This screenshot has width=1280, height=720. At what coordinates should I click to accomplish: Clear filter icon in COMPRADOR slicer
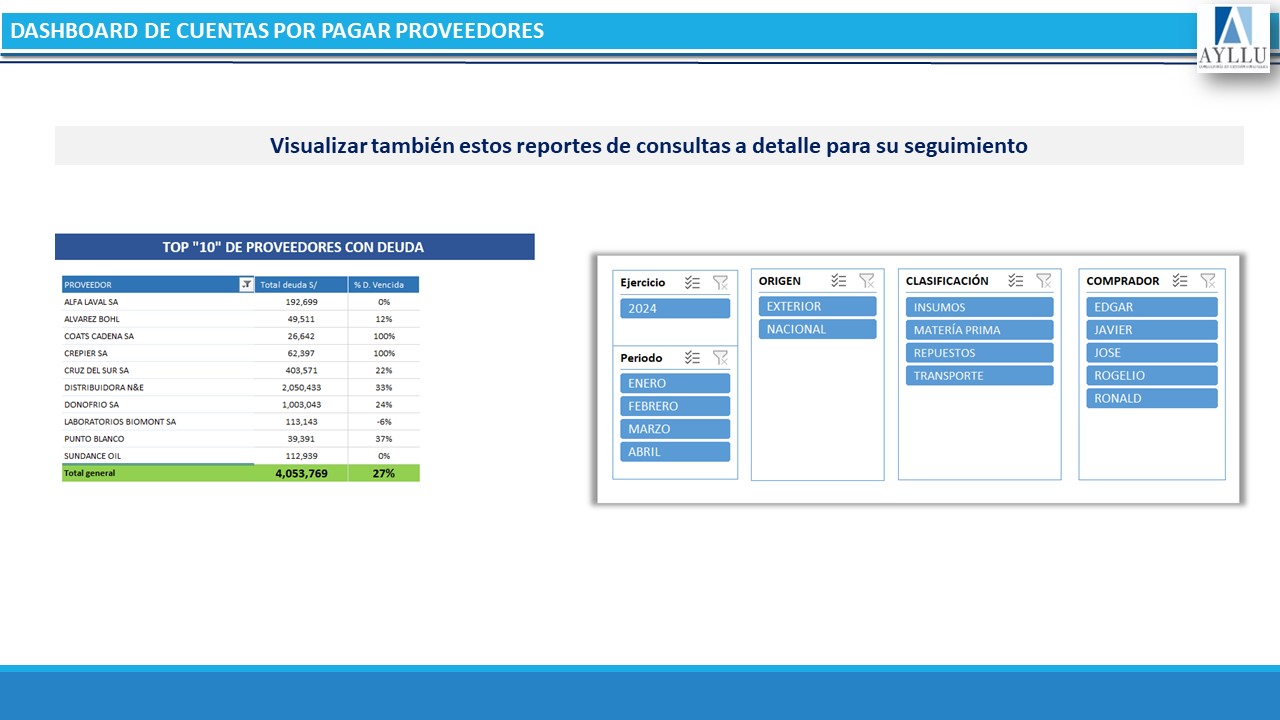pos(1208,281)
